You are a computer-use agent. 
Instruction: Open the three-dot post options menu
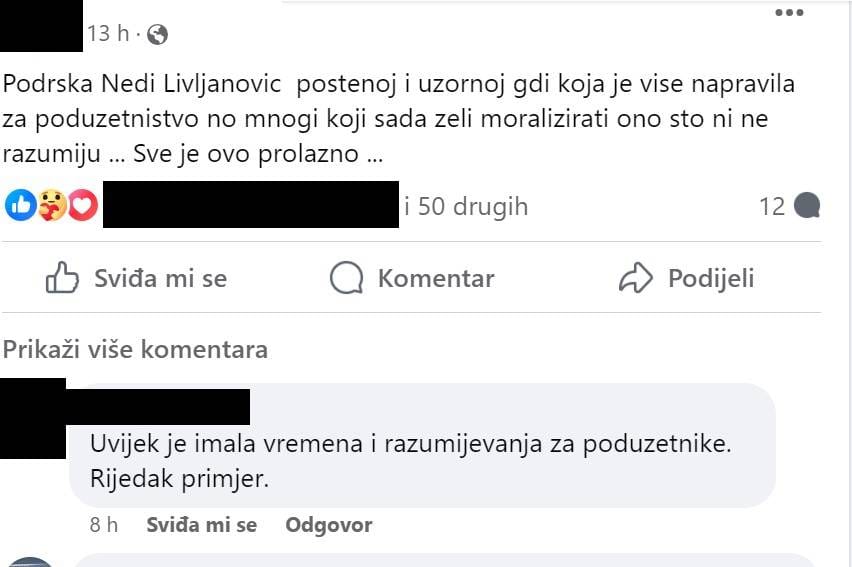coord(789,13)
